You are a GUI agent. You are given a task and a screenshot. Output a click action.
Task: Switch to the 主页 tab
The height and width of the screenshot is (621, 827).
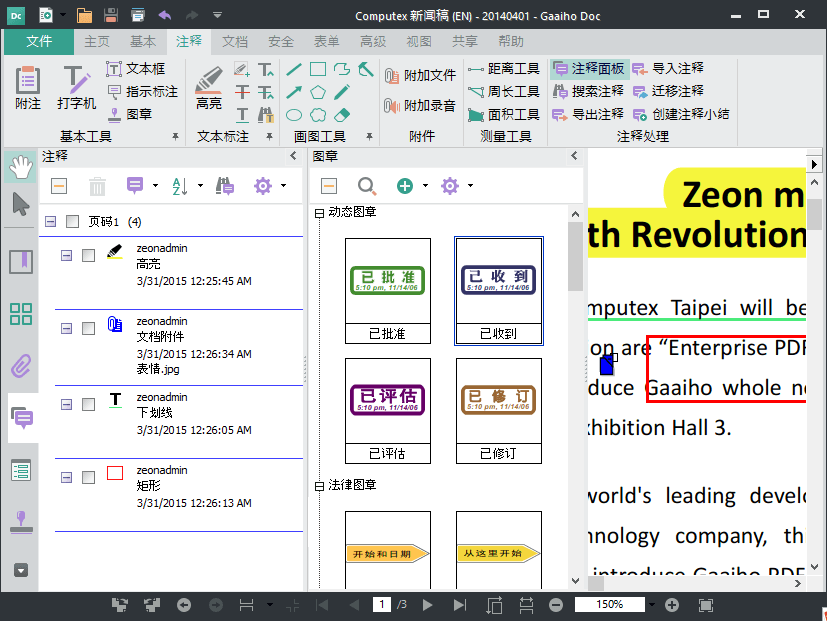[97, 42]
